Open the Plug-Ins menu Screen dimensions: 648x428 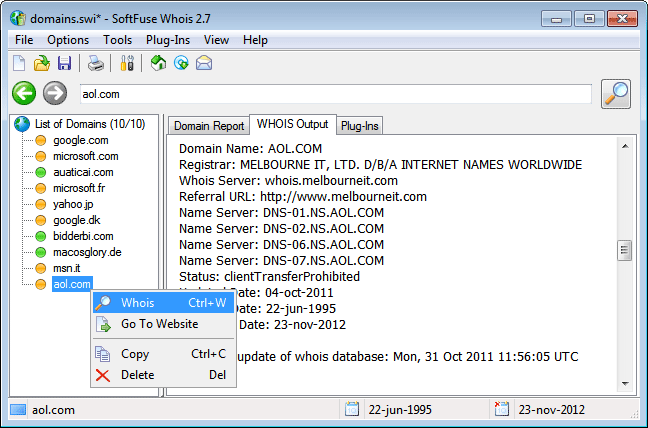pos(167,40)
